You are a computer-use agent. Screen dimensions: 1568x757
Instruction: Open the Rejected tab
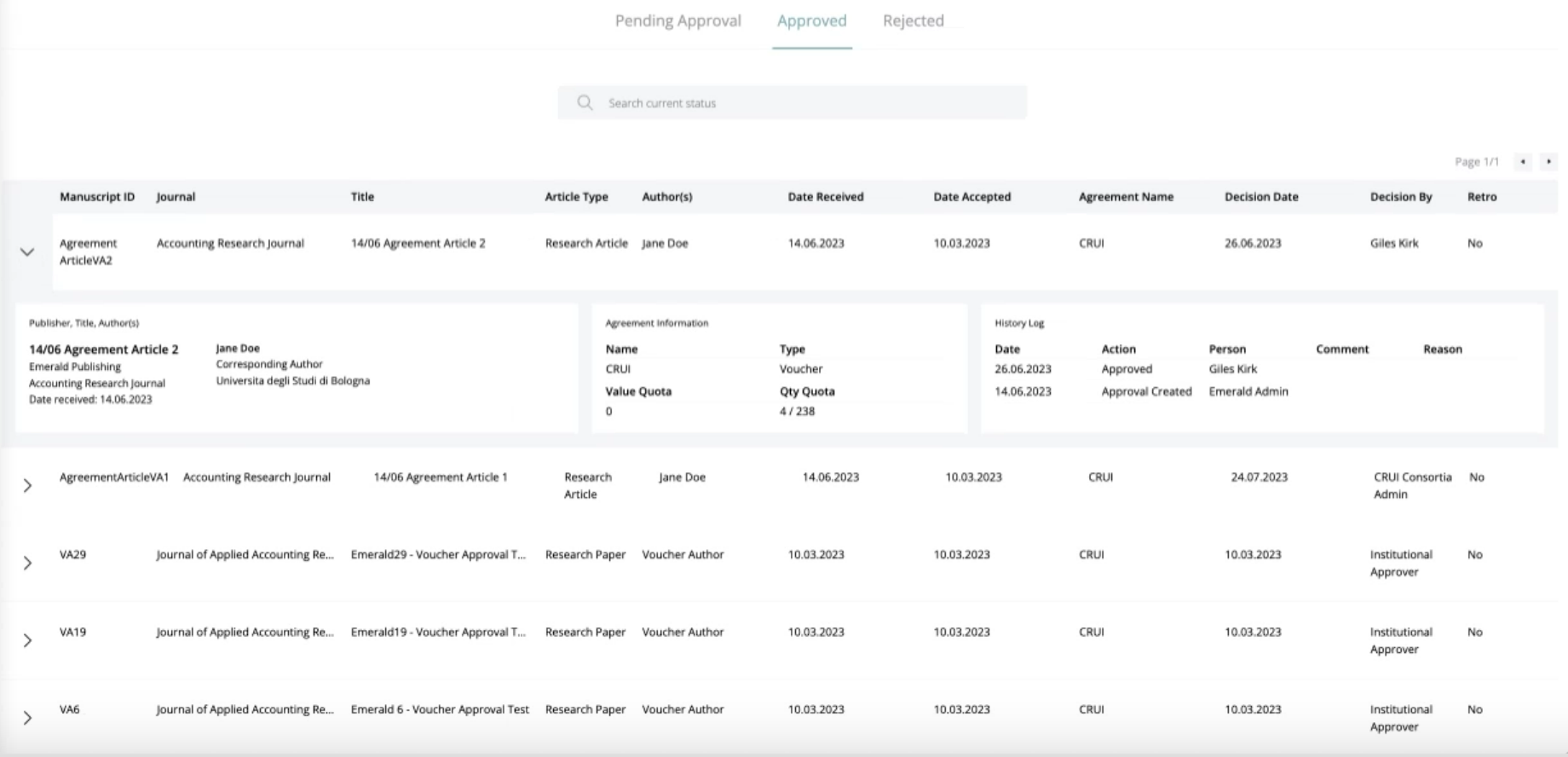pyautogui.click(x=913, y=21)
